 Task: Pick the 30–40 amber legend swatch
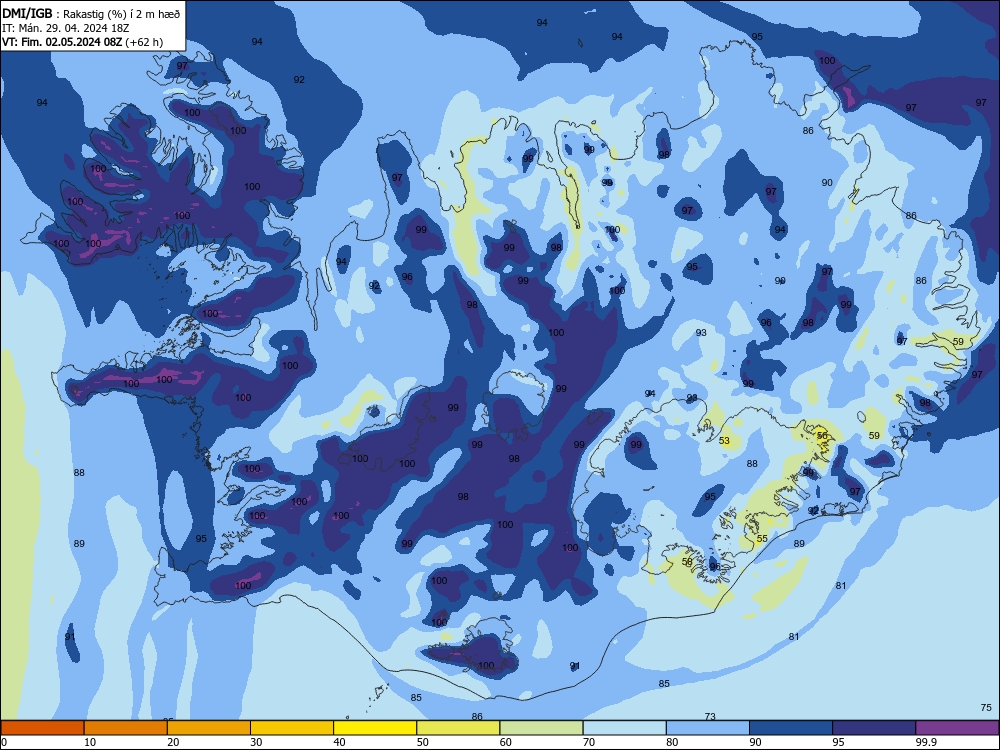[292, 728]
